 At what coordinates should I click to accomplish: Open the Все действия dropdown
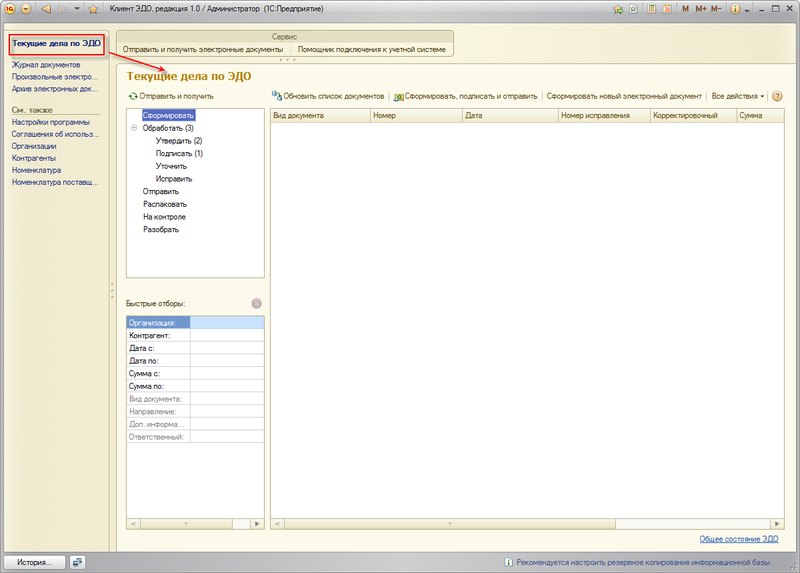tap(737, 96)
